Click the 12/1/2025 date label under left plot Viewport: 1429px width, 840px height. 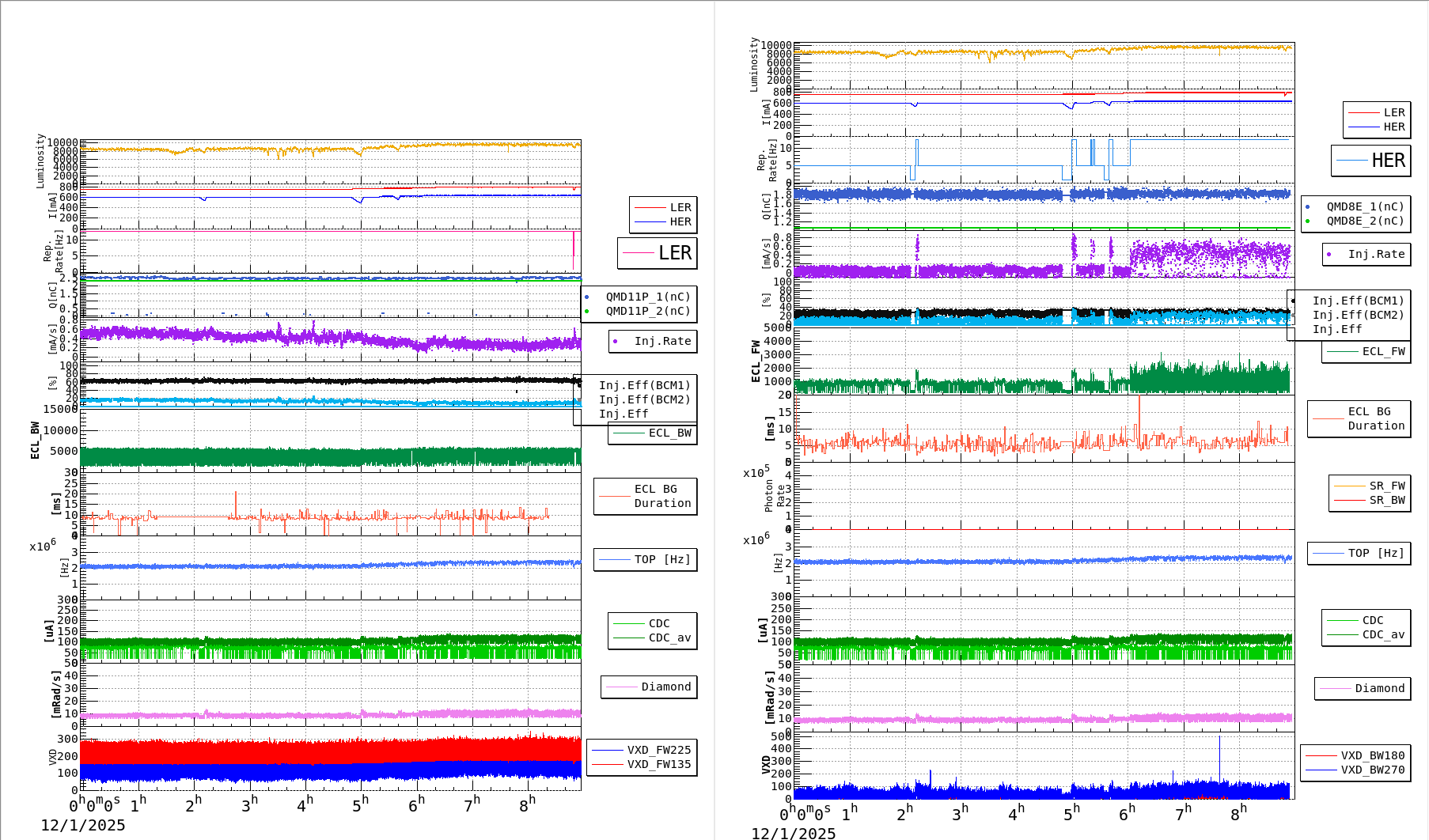pos(83,825)
